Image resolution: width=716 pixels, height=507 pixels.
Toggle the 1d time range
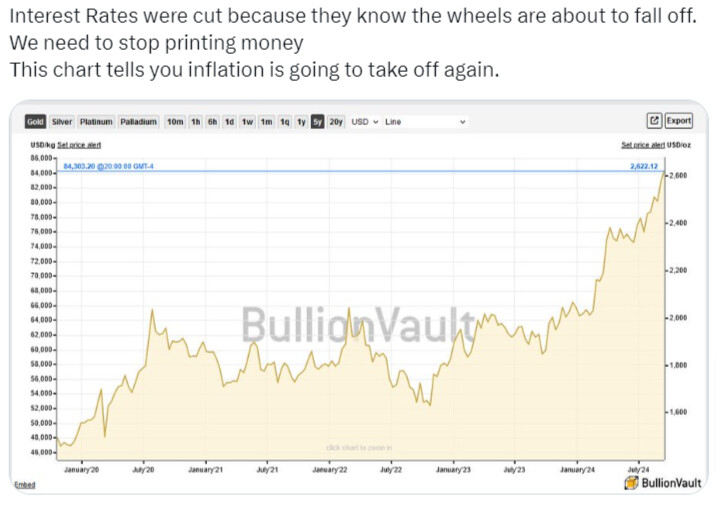(229, 122)
